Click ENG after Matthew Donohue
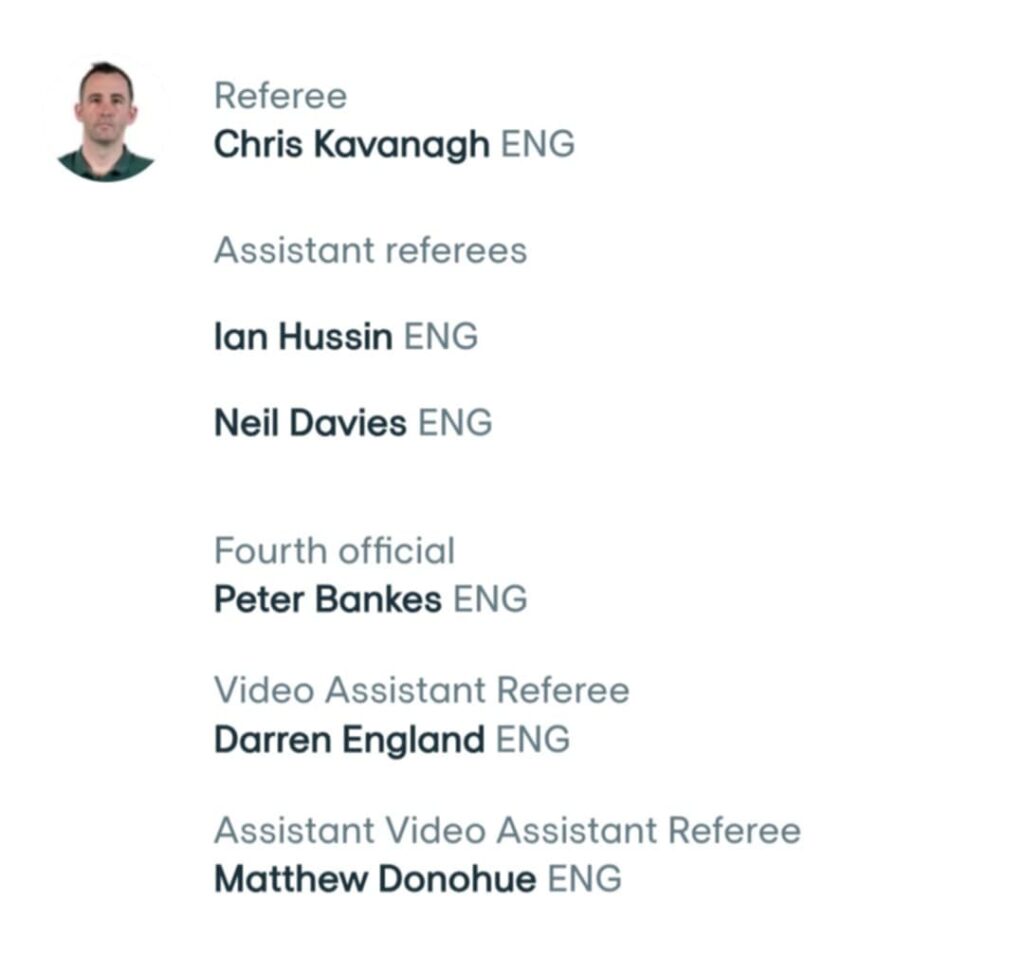 coord(585,880)
